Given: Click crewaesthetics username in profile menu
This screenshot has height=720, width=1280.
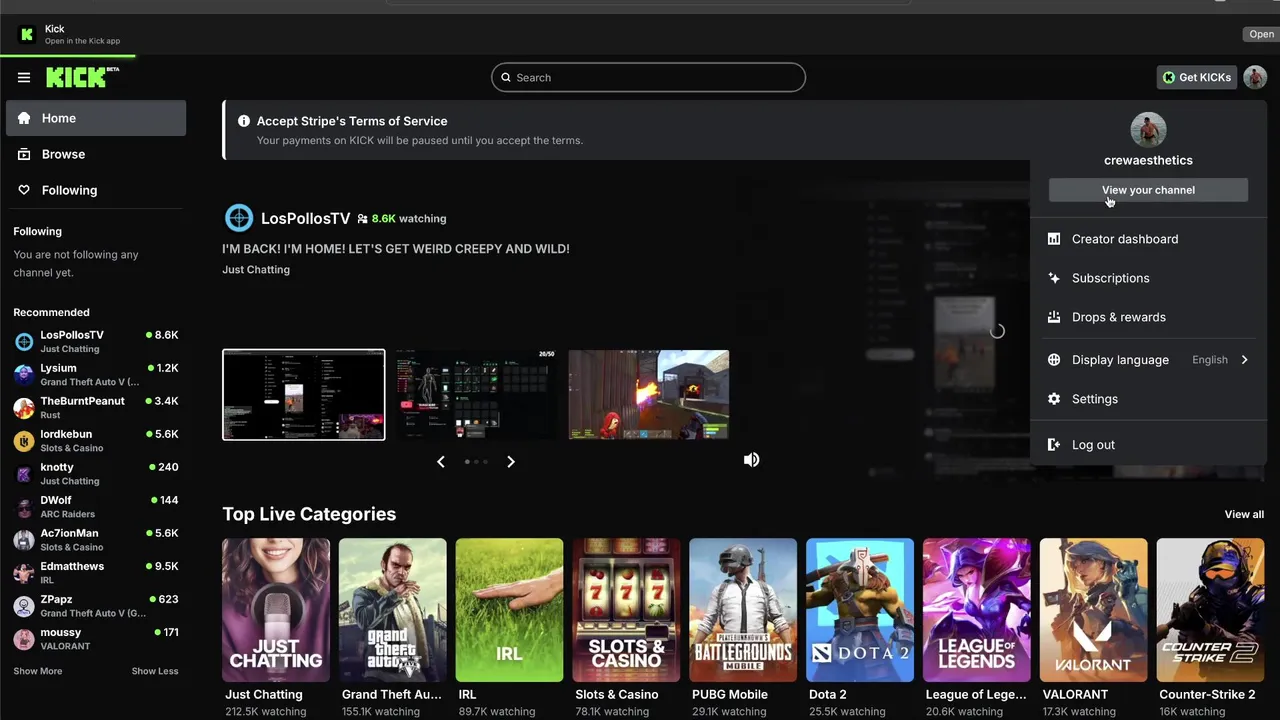Looking at the screenshot, I should [x=1148, y=160].
